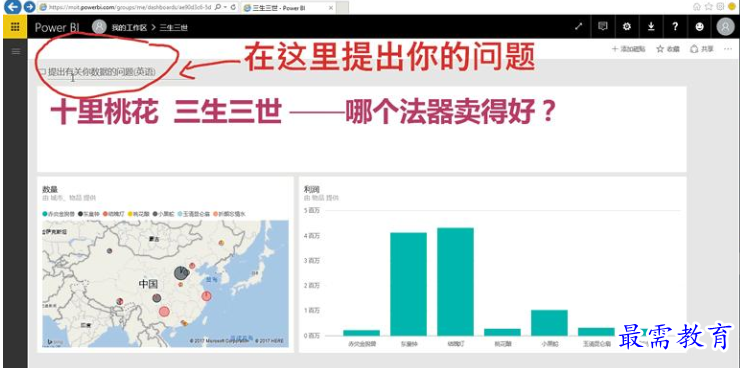Click the 三生三世 dashboard breadcrumb
Screen dimensions: 740x368
174,27
